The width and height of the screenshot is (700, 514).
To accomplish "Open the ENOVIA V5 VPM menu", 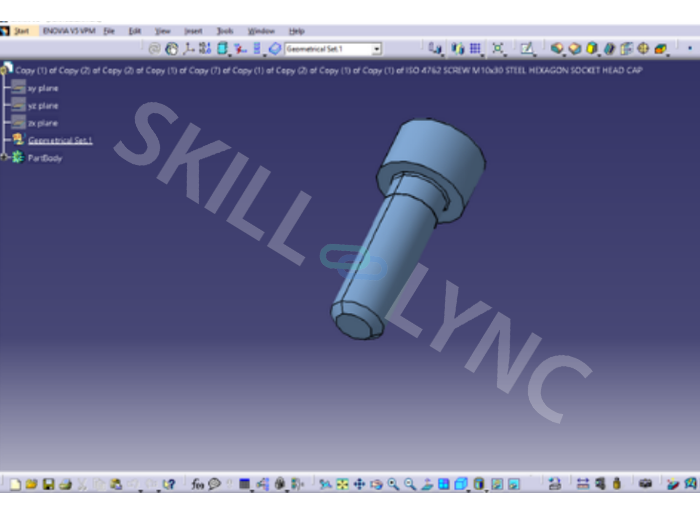I will click(69, 31).
